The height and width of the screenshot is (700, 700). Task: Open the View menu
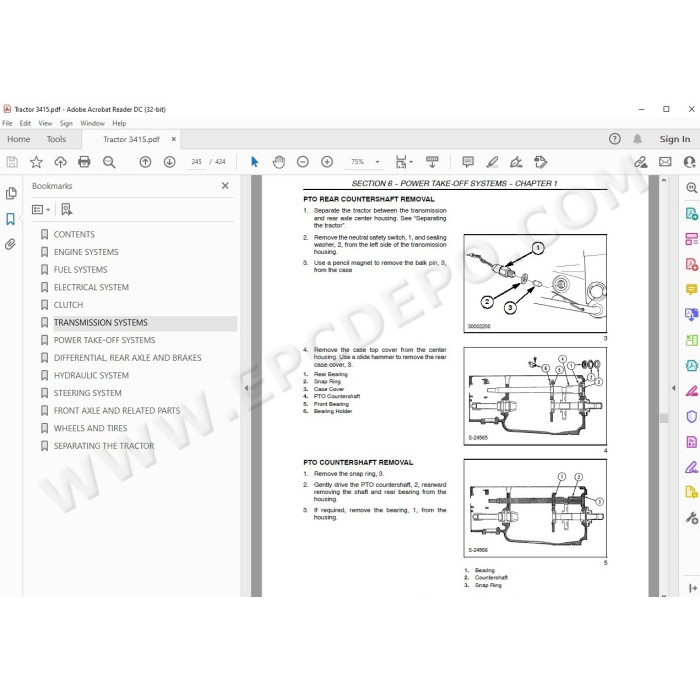coord(45,123)
